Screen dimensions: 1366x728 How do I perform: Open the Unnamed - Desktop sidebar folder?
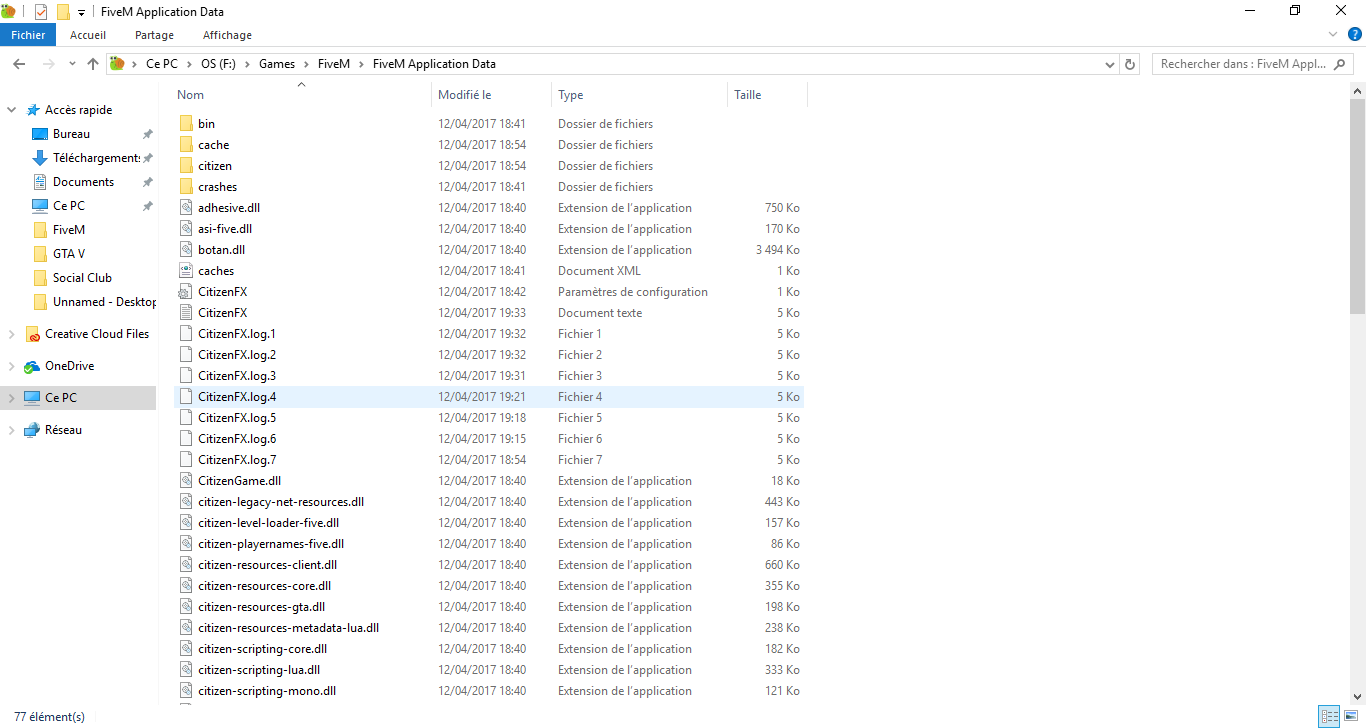pyautogui.click(x=95, y=302)
